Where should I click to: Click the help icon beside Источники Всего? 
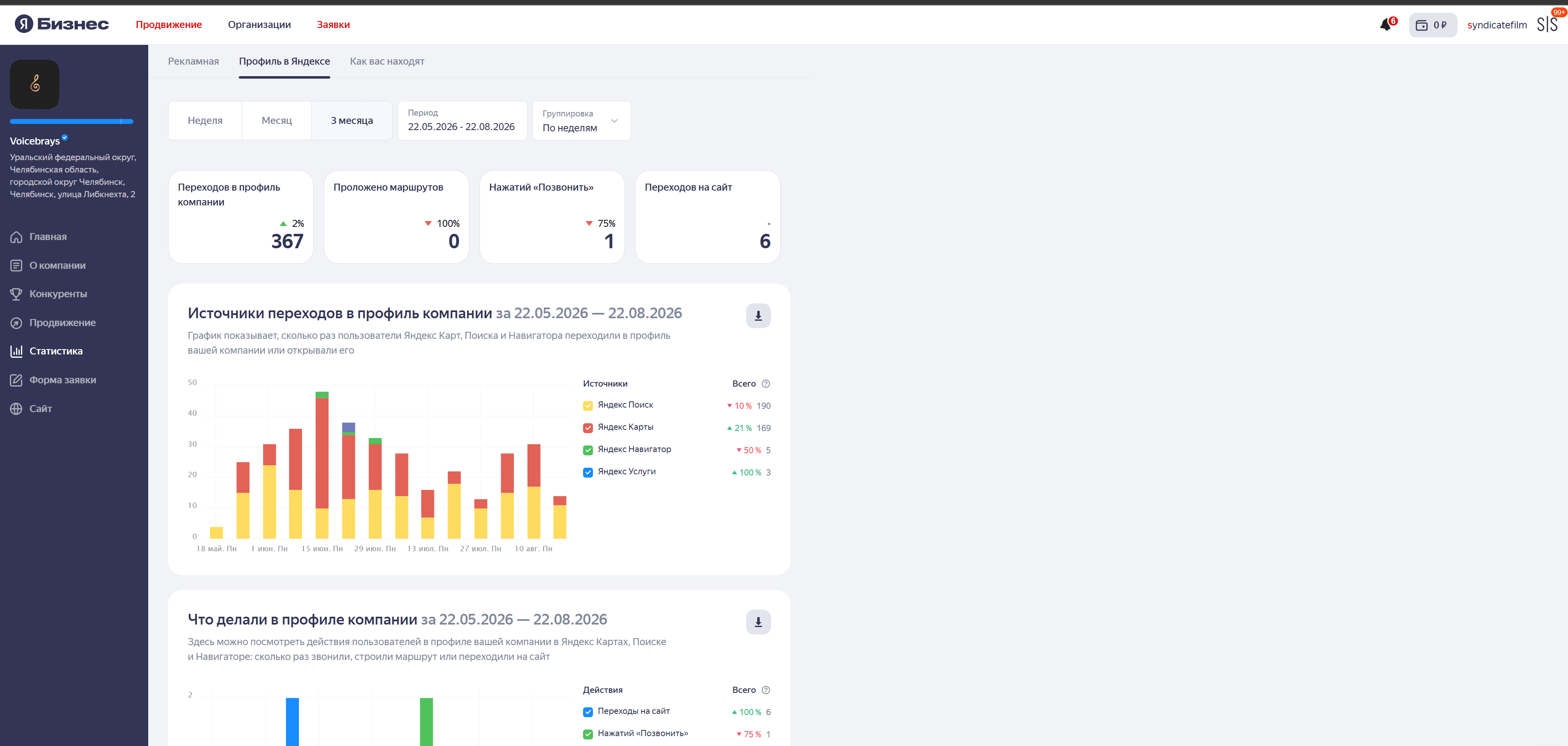[x=766, y=384]
